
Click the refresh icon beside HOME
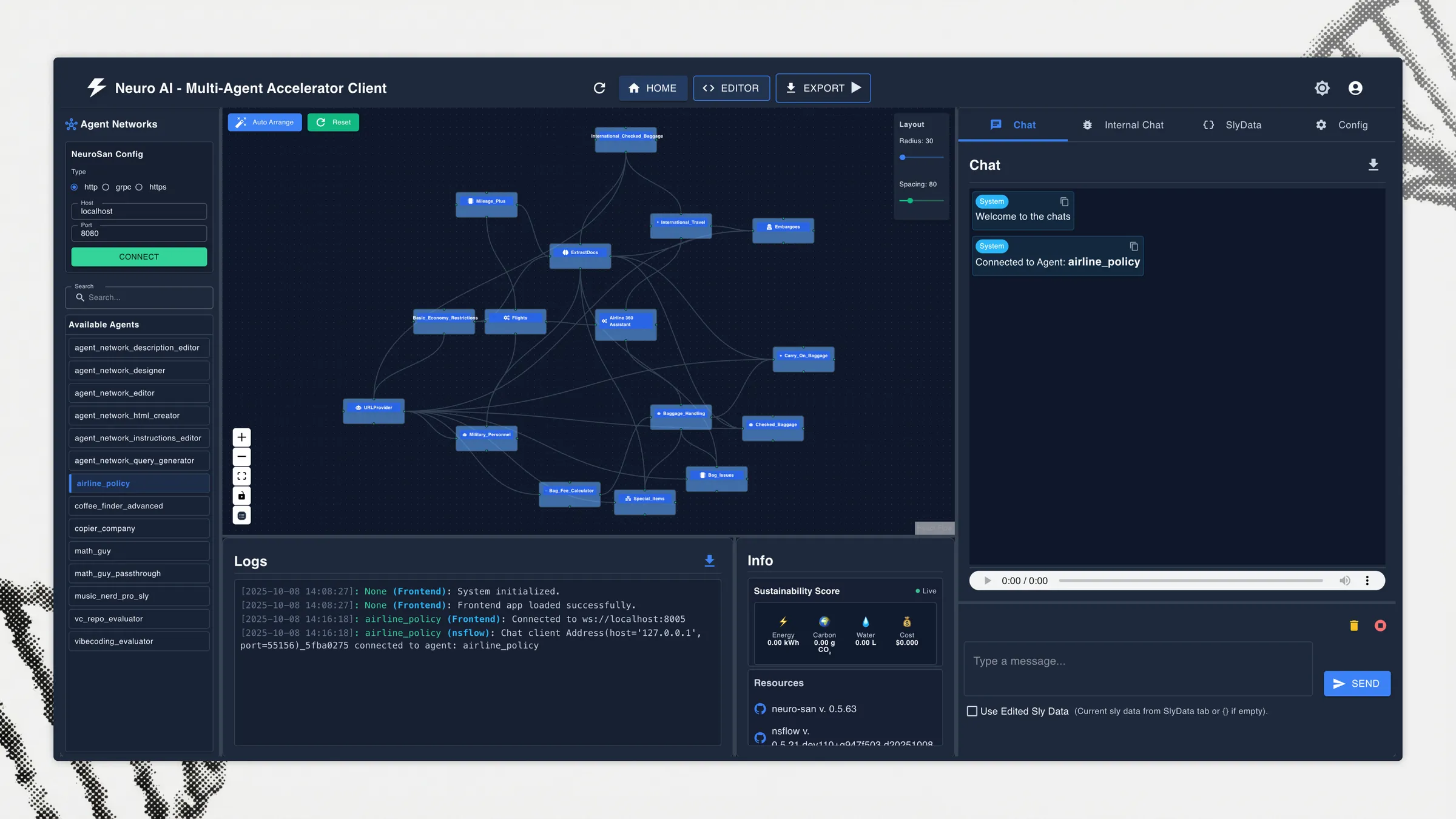click(599, 89)
